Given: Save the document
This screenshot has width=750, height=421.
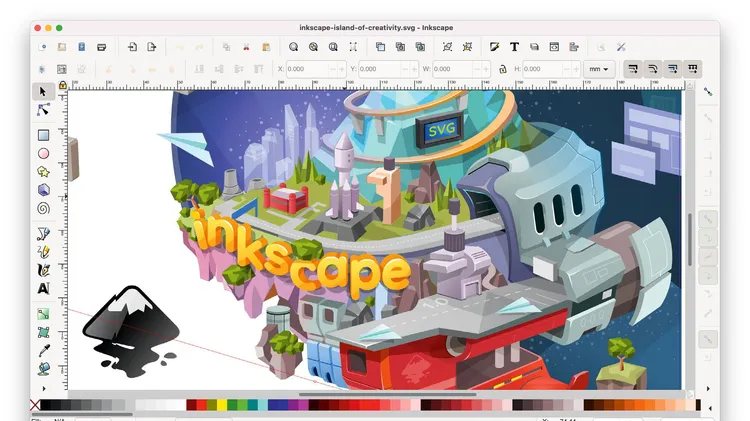Looking at the screenshot, I should tap(81, 47).
